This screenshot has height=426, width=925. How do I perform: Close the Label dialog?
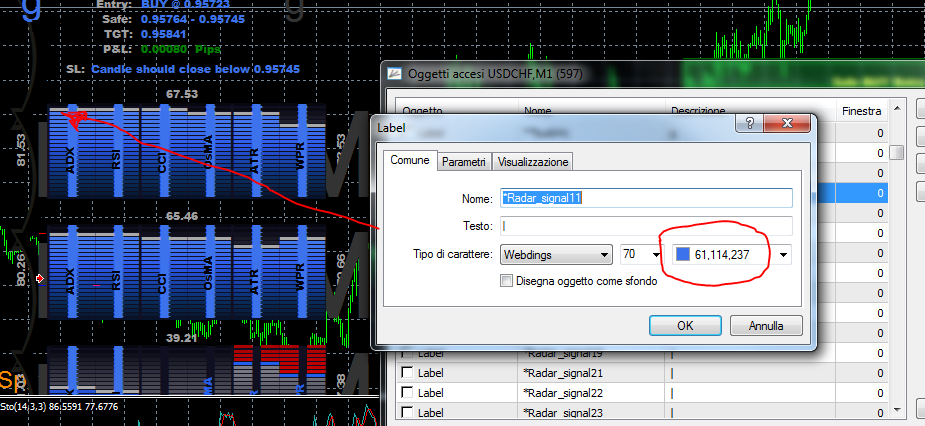(786, 123)
